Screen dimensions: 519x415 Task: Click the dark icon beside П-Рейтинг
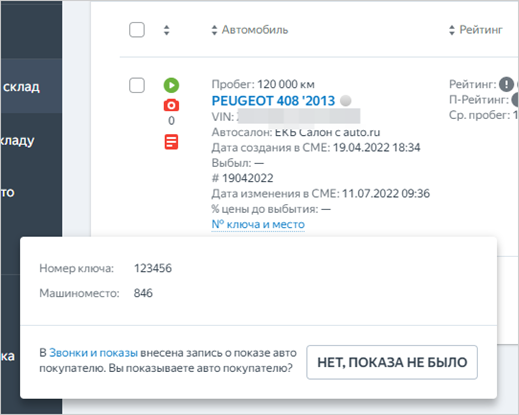(x=515, y=100)
